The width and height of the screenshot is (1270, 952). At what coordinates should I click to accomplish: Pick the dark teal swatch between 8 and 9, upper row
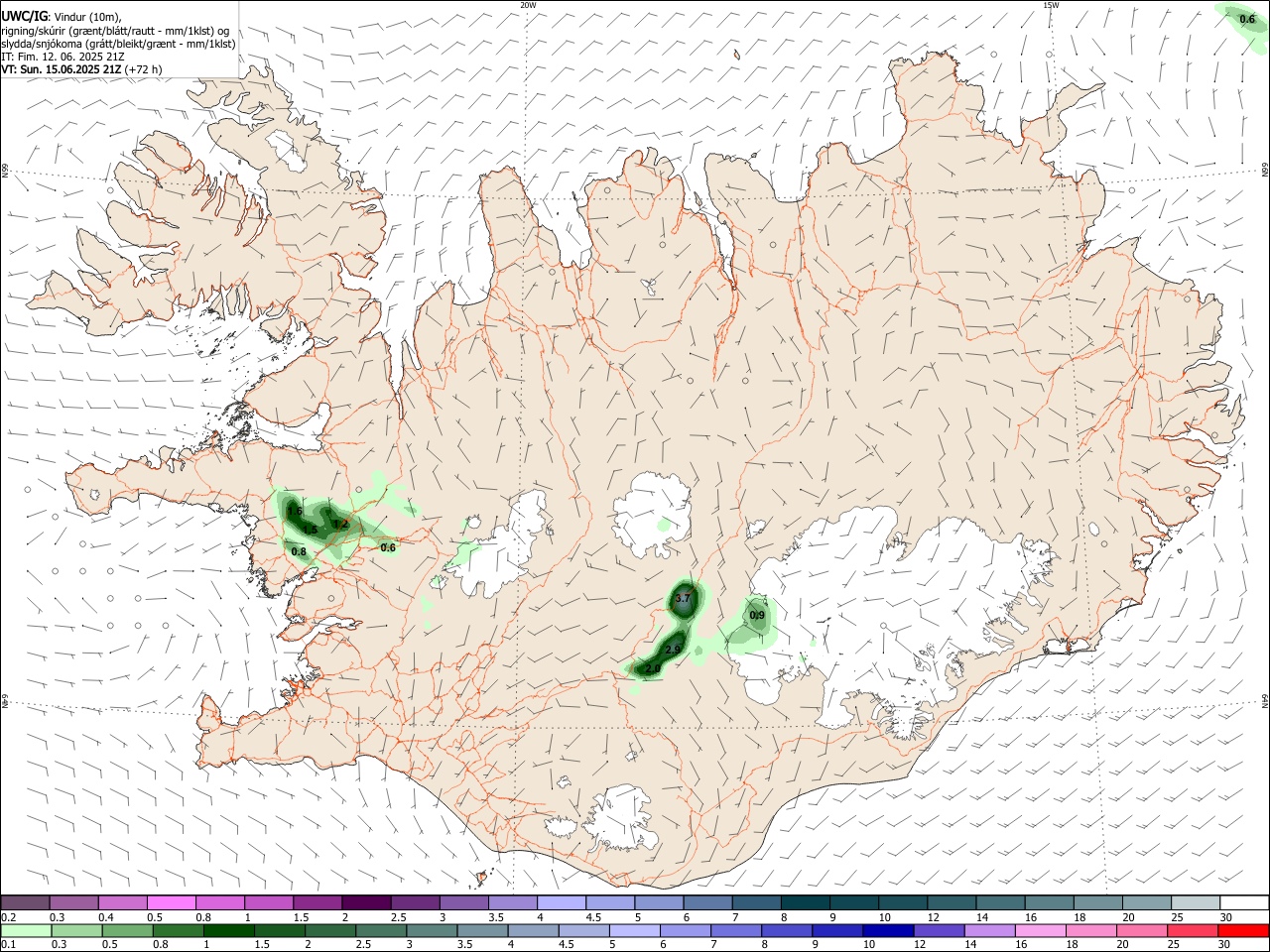[x=805, y=902]
